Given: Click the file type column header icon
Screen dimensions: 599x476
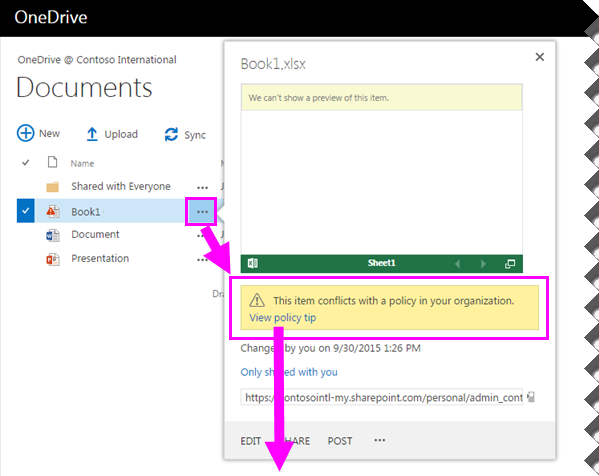Looking at the screenshot, I should (52, 162).
